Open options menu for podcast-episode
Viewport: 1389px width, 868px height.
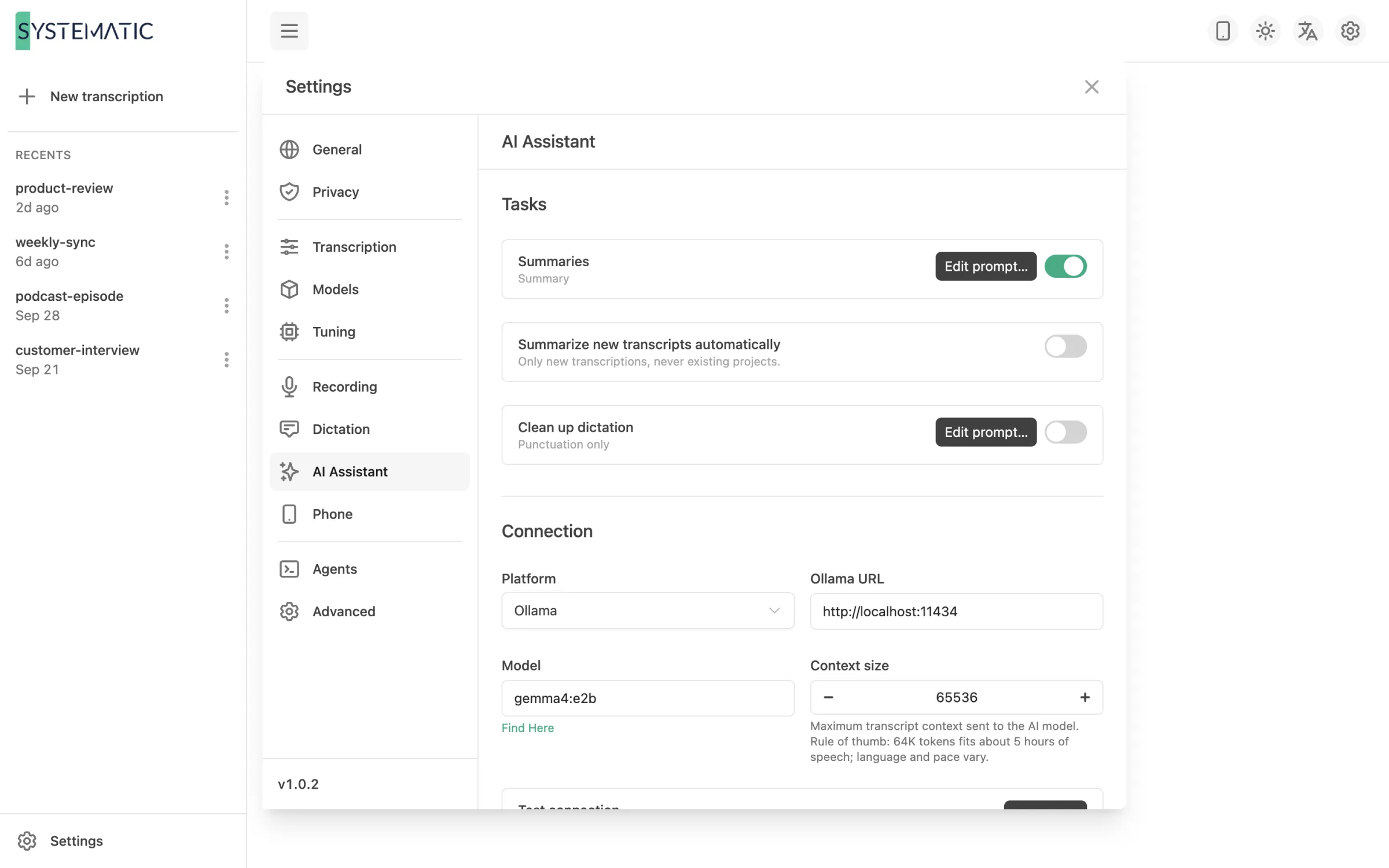pos(226,306)
